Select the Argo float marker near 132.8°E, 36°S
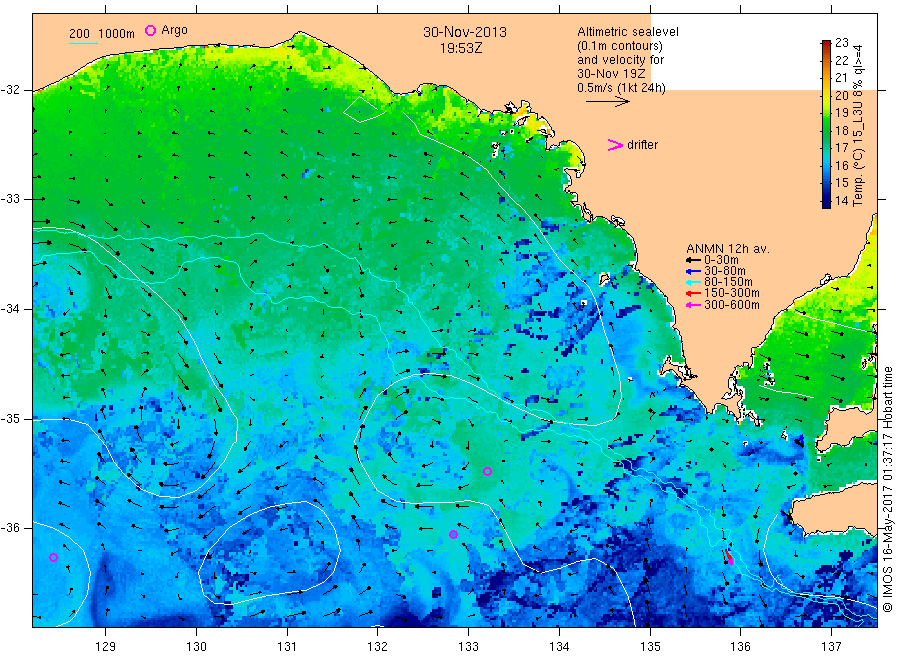900x660 pixels. tap(453, 534)
